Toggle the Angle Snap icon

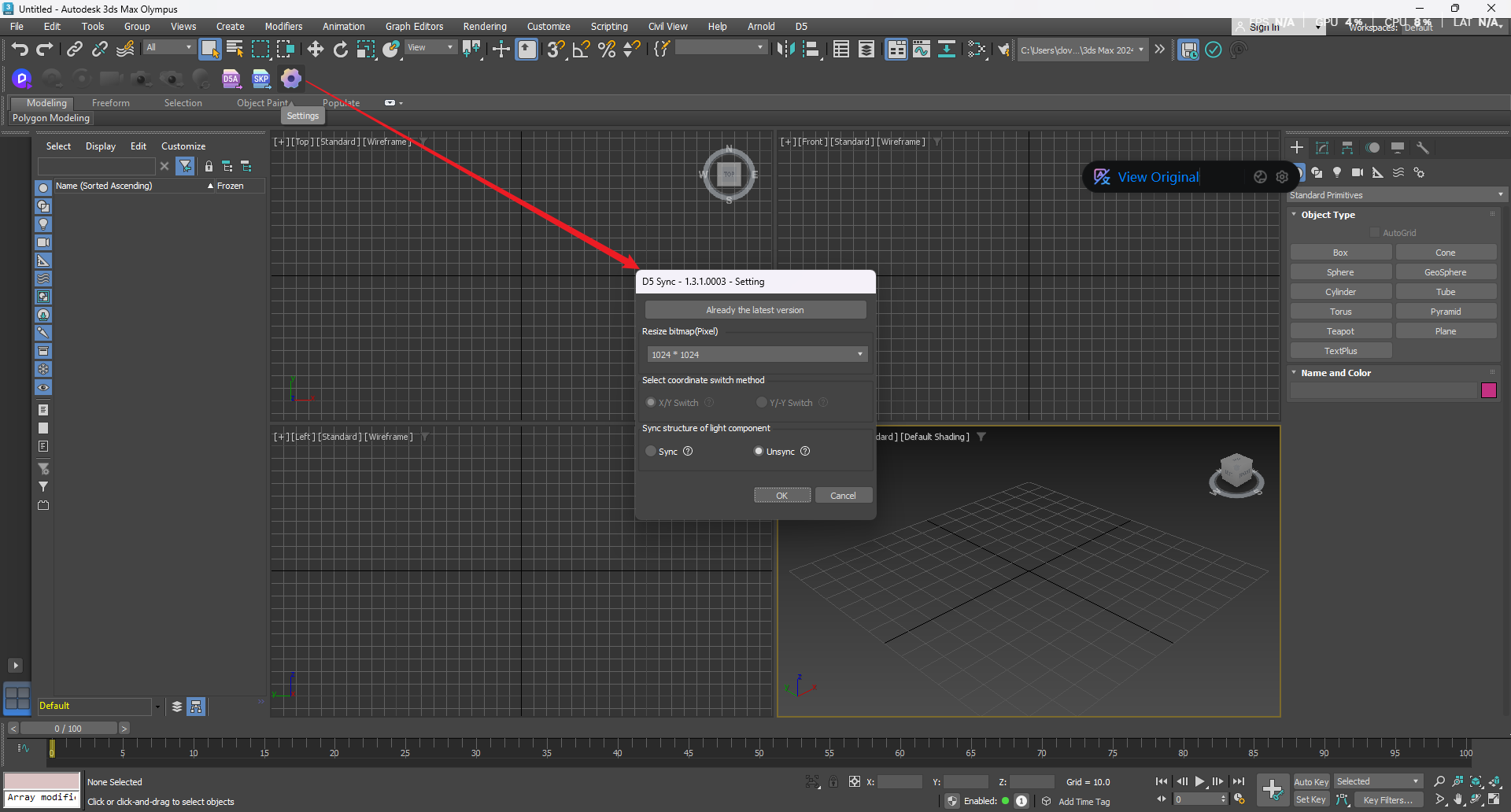581,50
